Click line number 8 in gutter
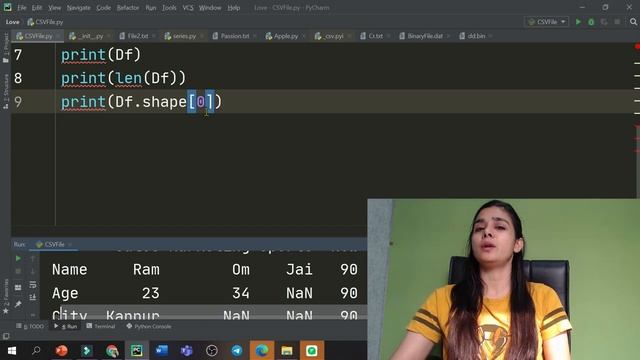 (x=18, y=78)
